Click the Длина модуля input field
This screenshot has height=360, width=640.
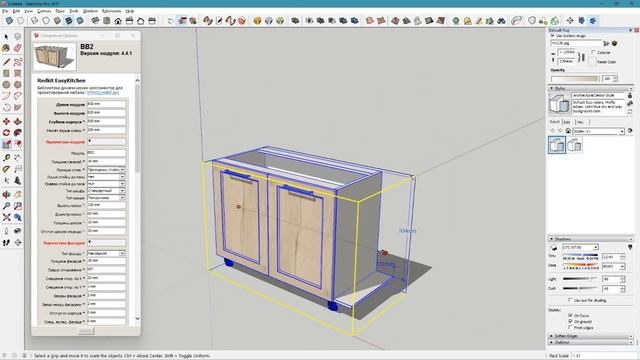coord(106,104)
